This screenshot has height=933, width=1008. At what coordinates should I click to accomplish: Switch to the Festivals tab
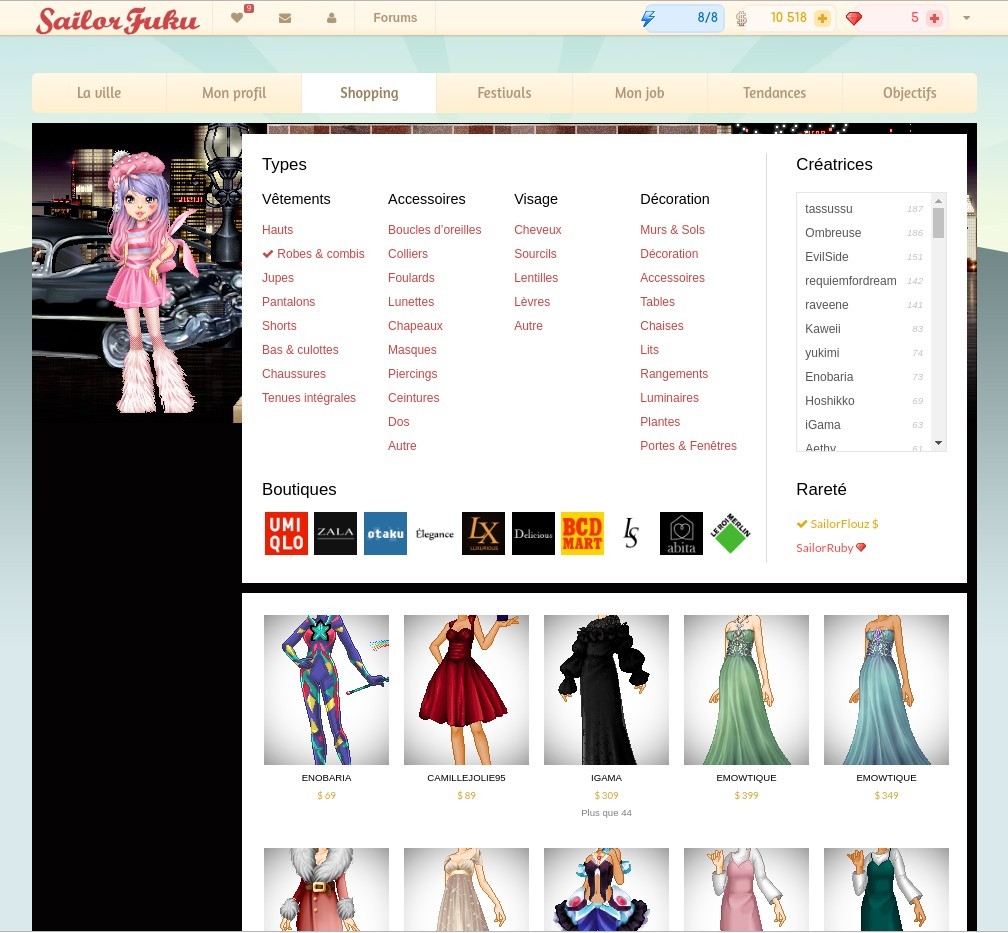[504, 93]
